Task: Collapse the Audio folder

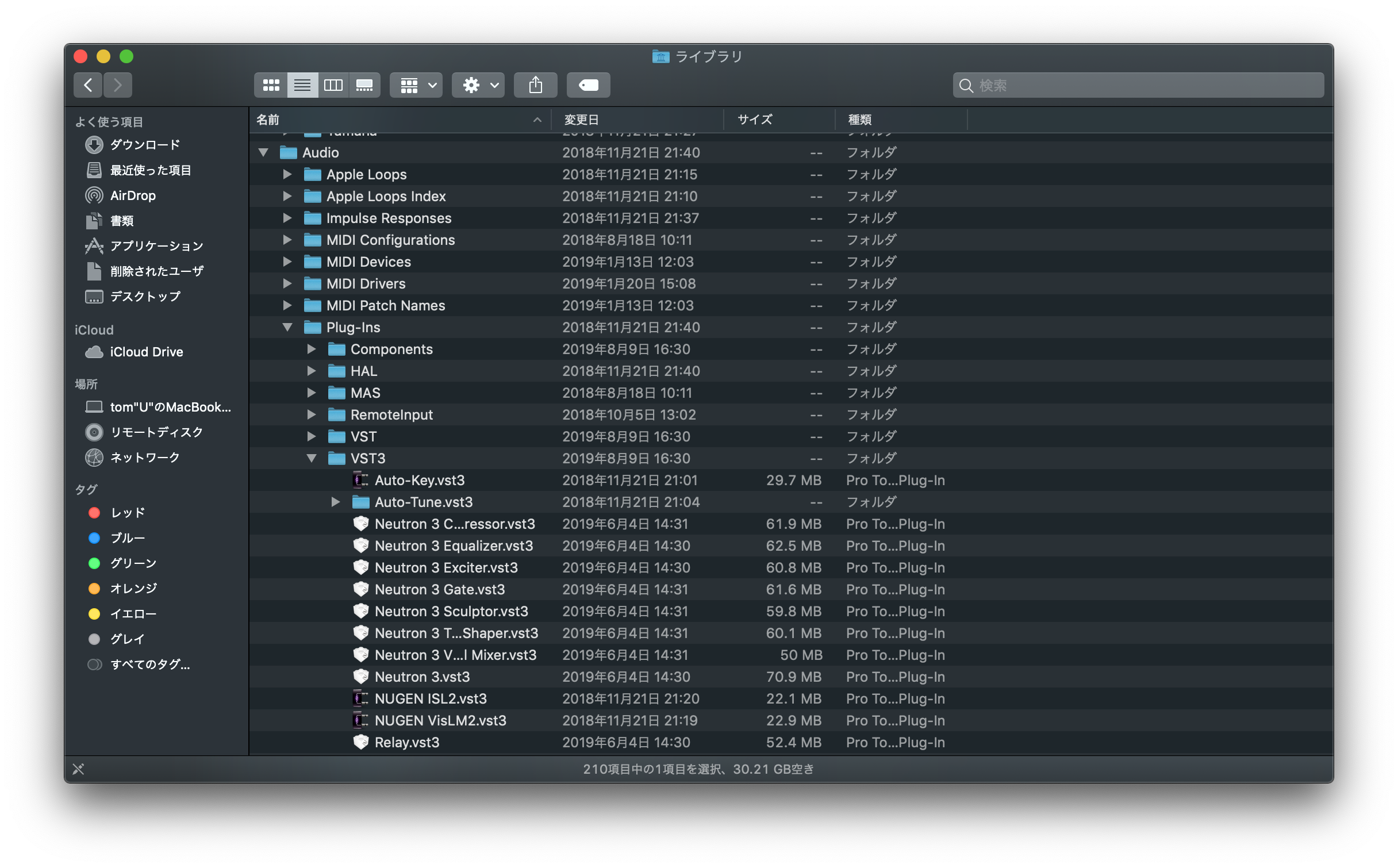Action: [x=263, y=152]
